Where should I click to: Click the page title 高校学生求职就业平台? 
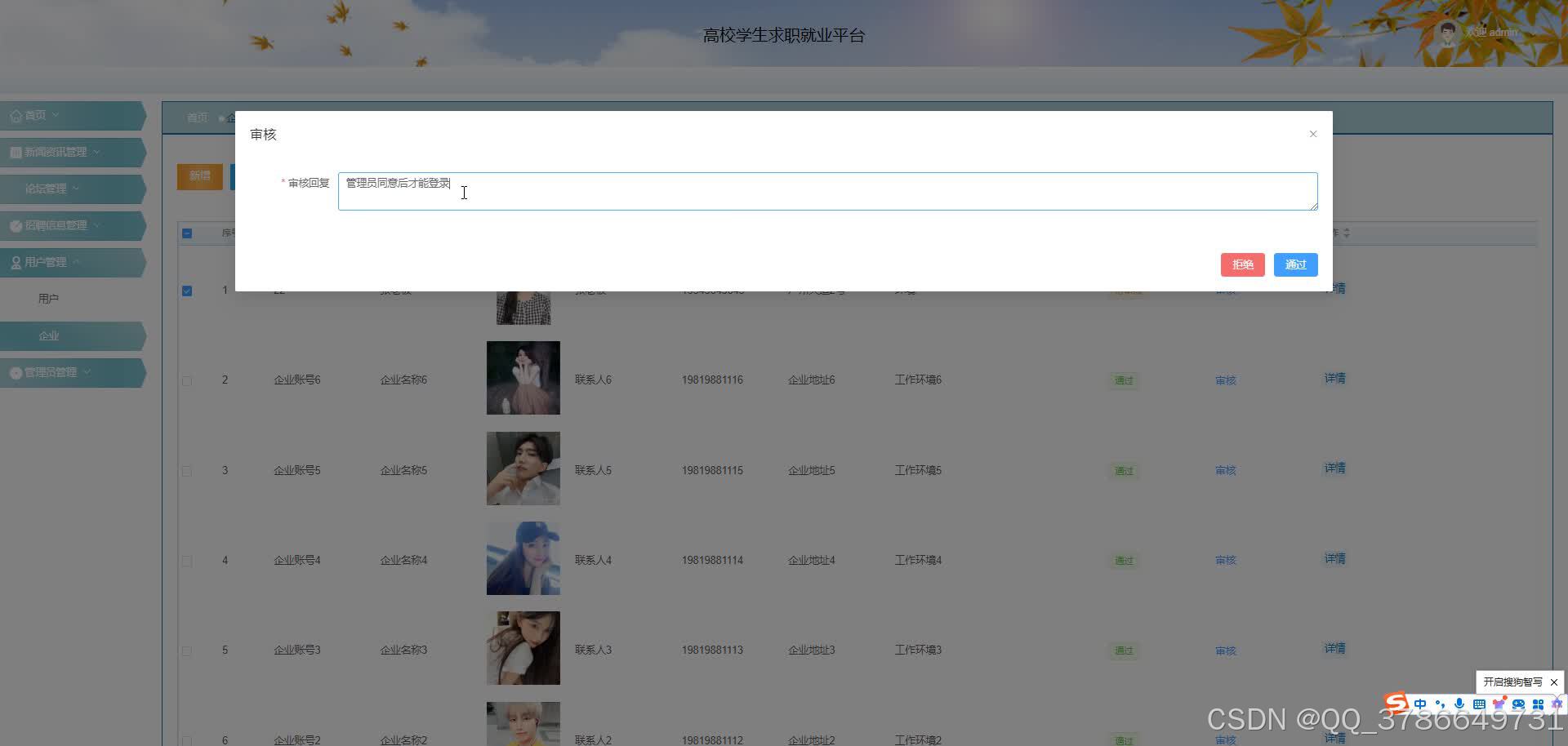784,36
